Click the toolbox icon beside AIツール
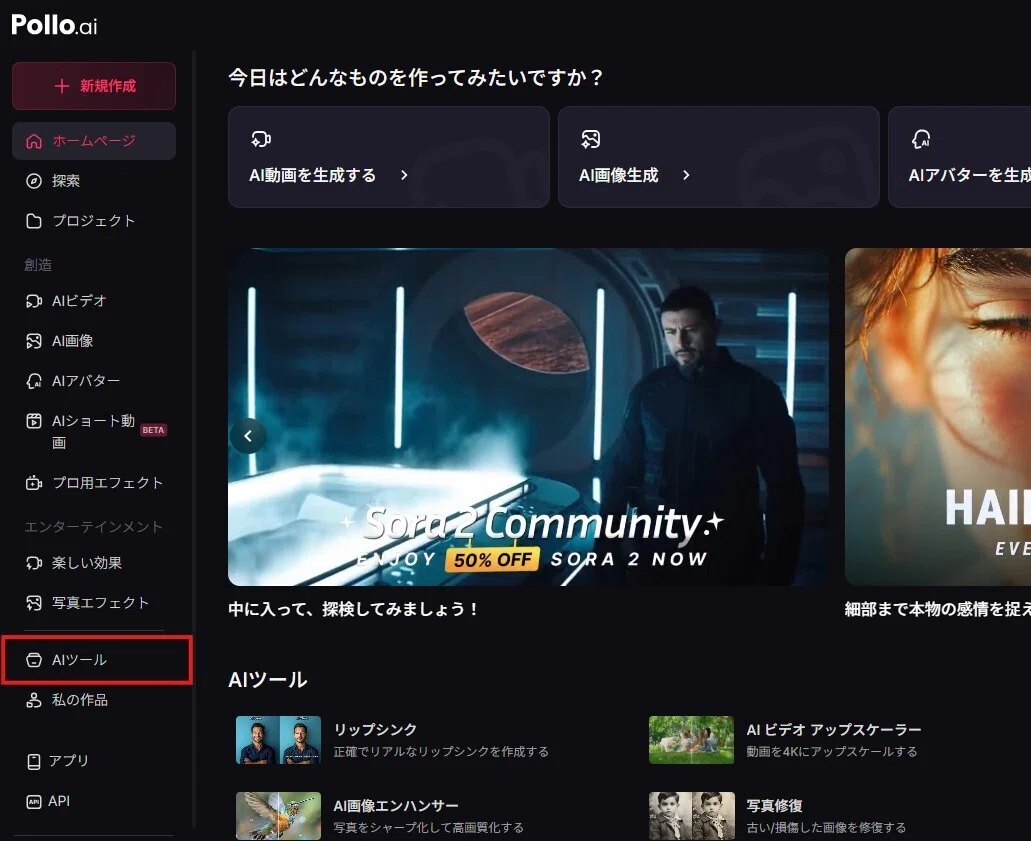Image resolution: width=1031 pixels, height=841 pixels. point(34,660)
